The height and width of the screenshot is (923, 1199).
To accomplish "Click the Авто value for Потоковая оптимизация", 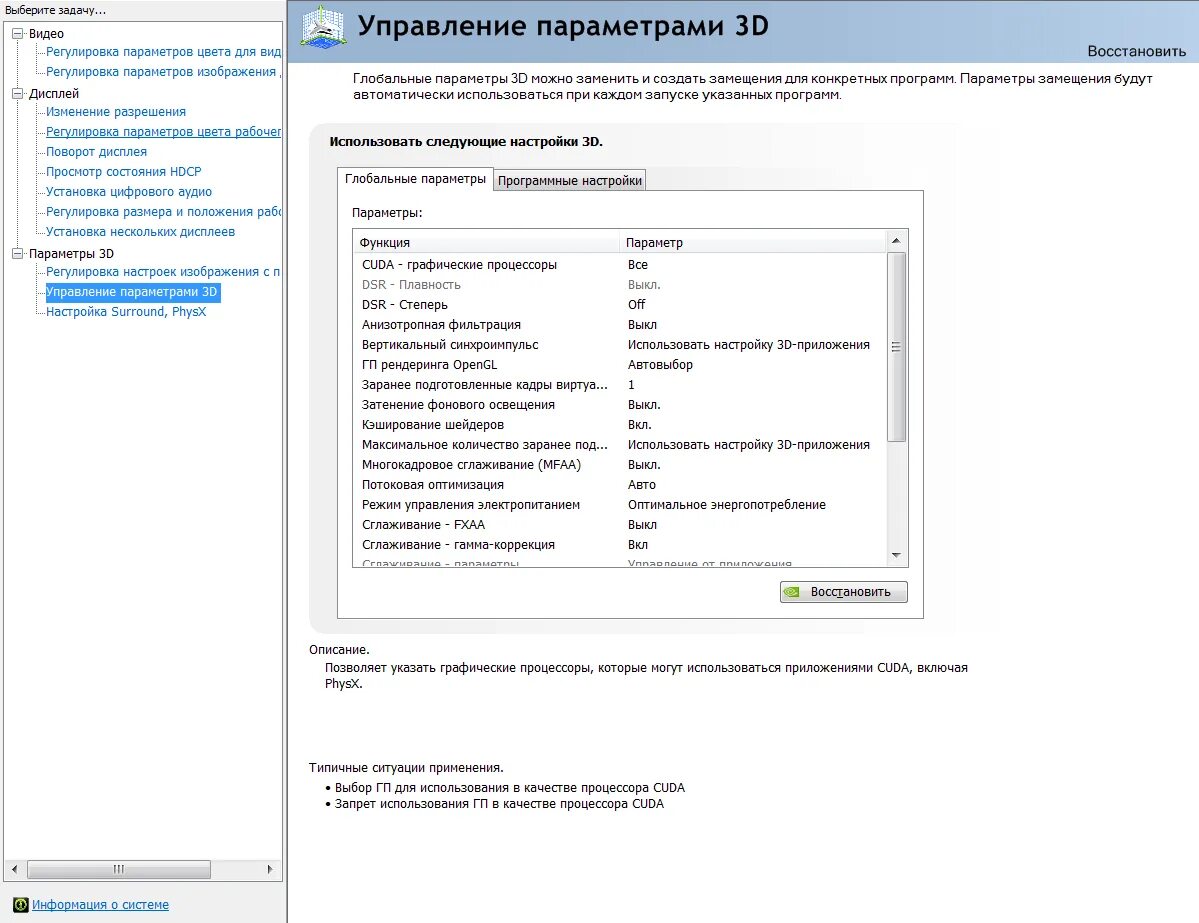I will [x=642, y=484].
